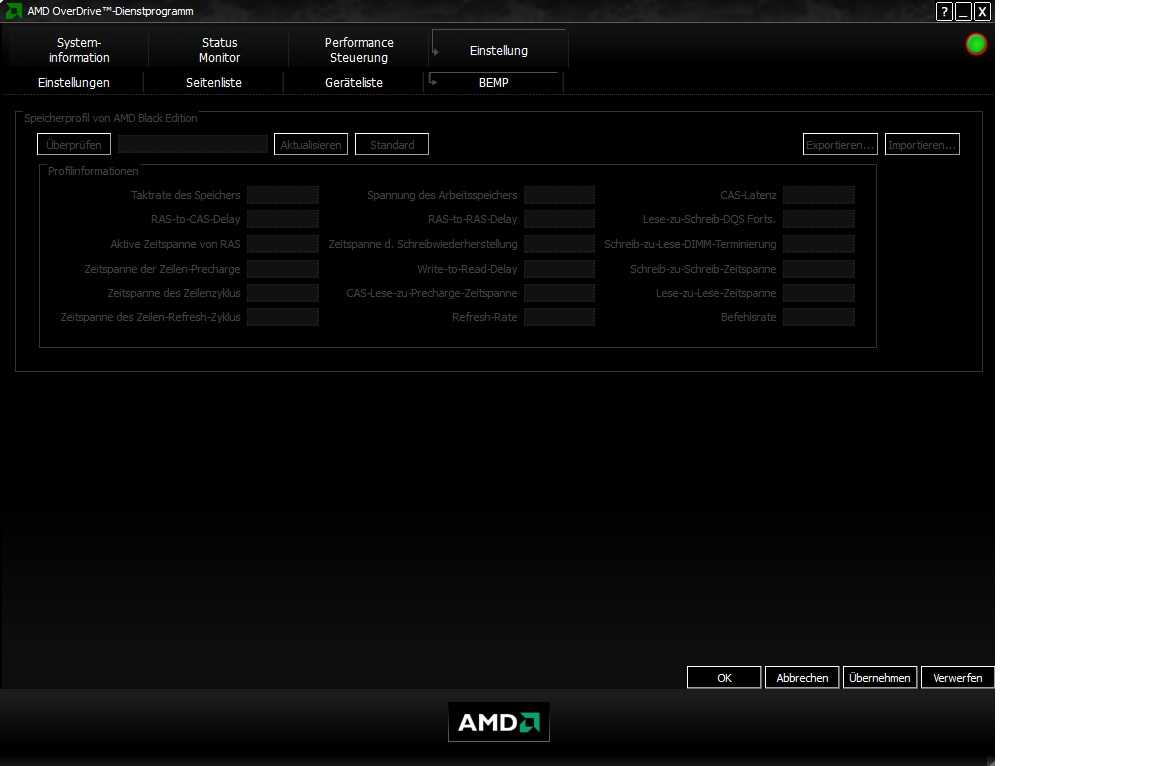1152x766 pixels.
Task: Click the CAS-Lese-zu-Precharge-Zeitspanne field
Action: pos(559,293)
